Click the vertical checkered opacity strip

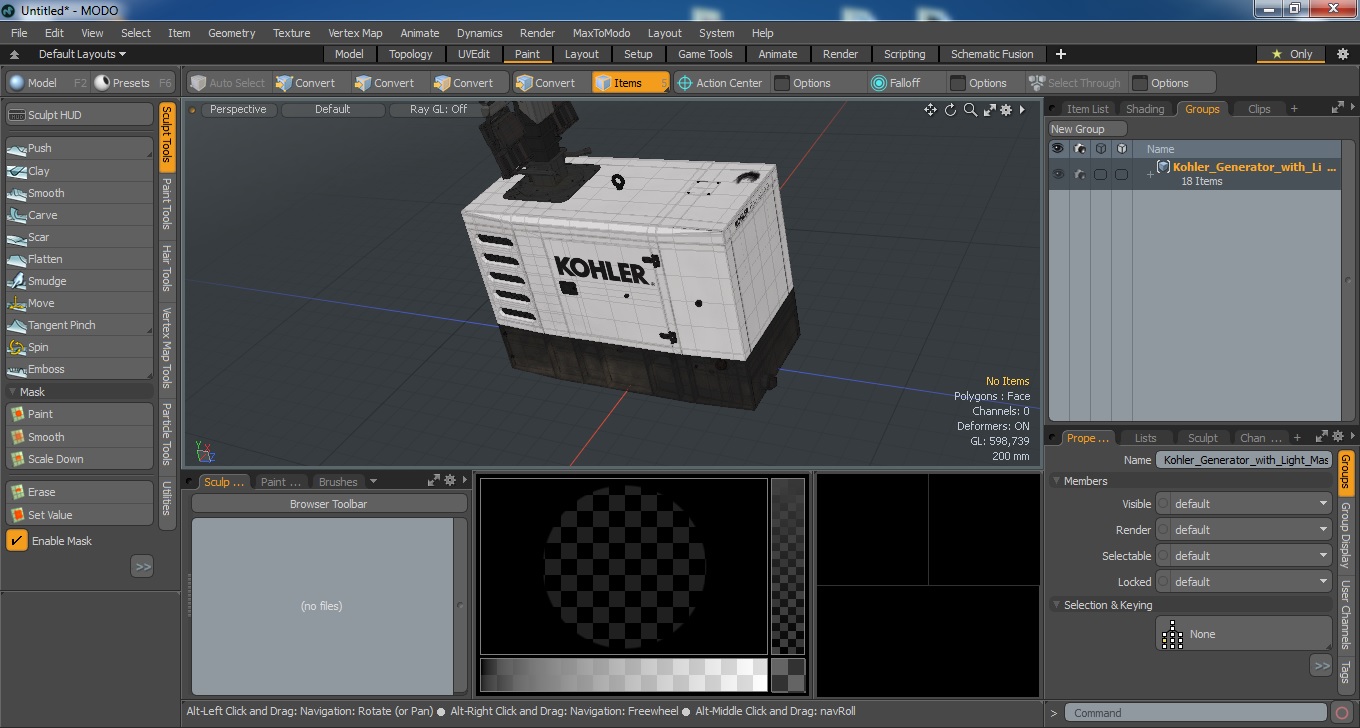pos(788,566)
